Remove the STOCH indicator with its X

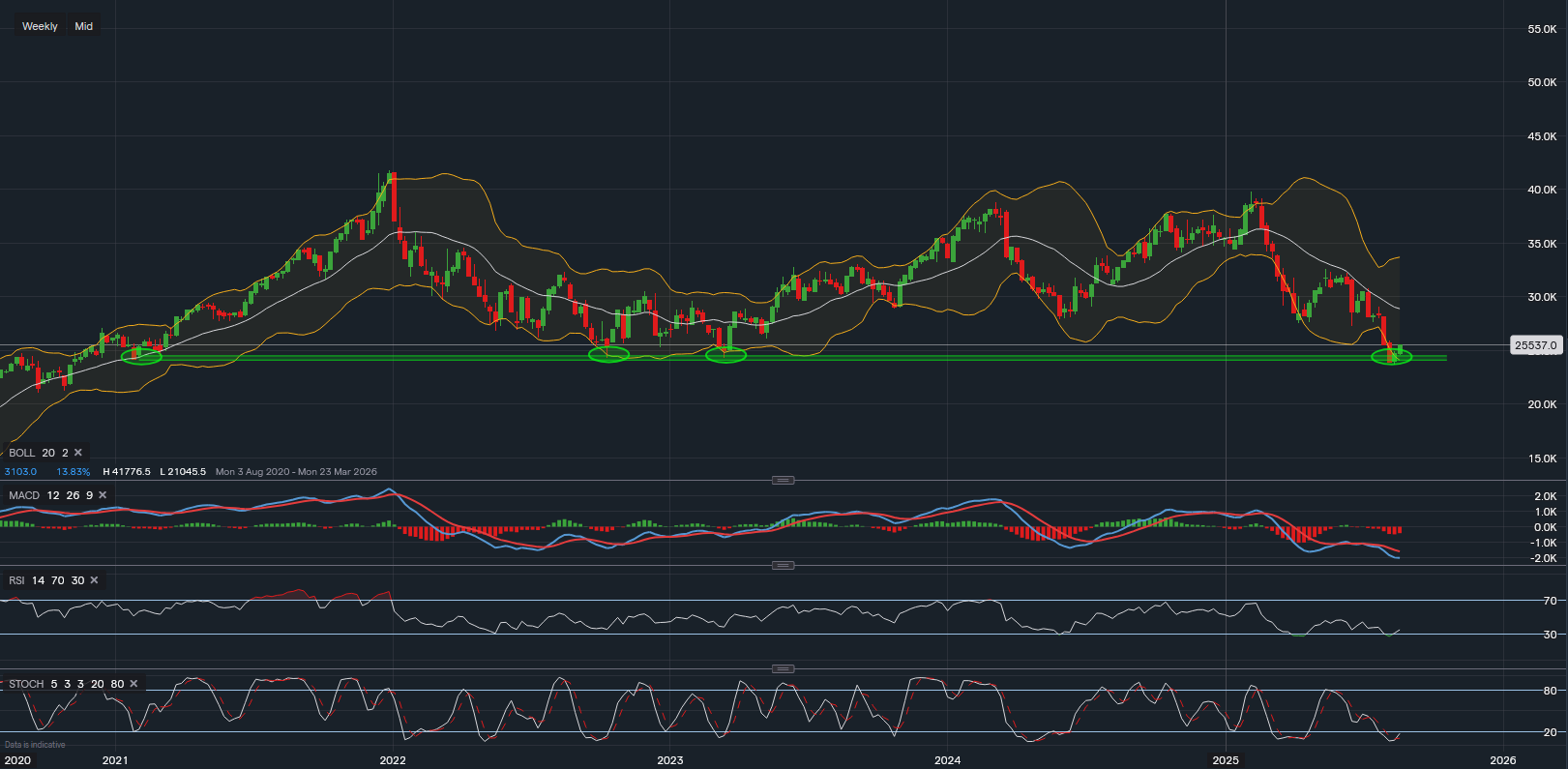pyautogui.click(x=133, y=684)
